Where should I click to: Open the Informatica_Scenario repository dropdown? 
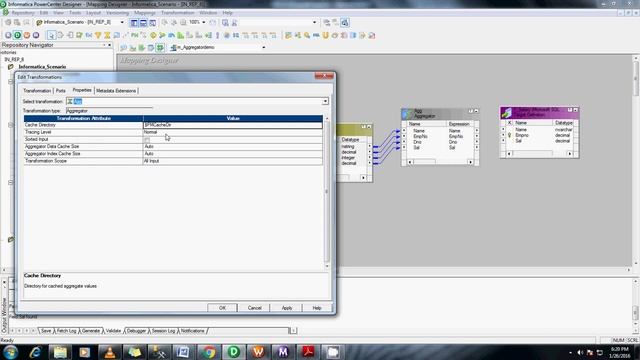(x=122, y=22)
